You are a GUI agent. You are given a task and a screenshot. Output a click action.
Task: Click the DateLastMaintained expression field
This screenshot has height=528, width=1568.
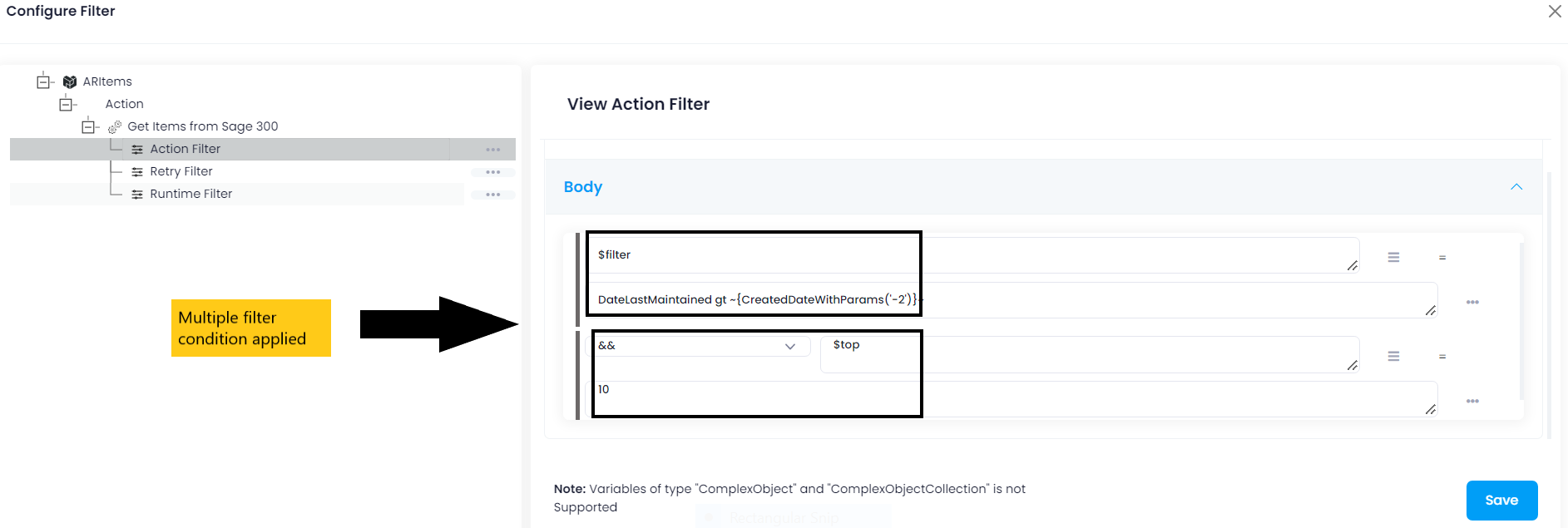pos(753,299)
